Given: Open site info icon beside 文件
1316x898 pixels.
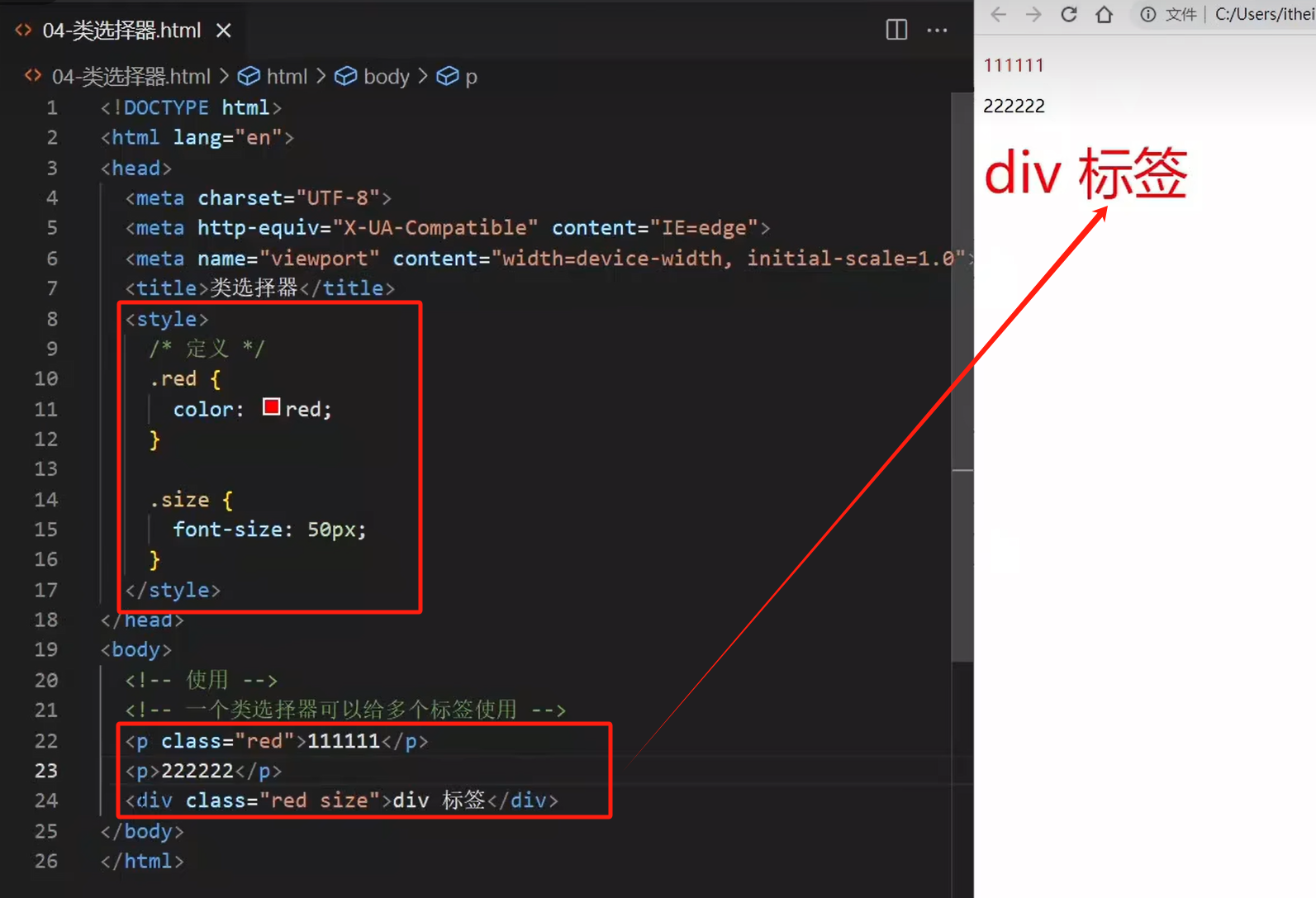Looking at the screenshot, I should (x=1148, y=14).
